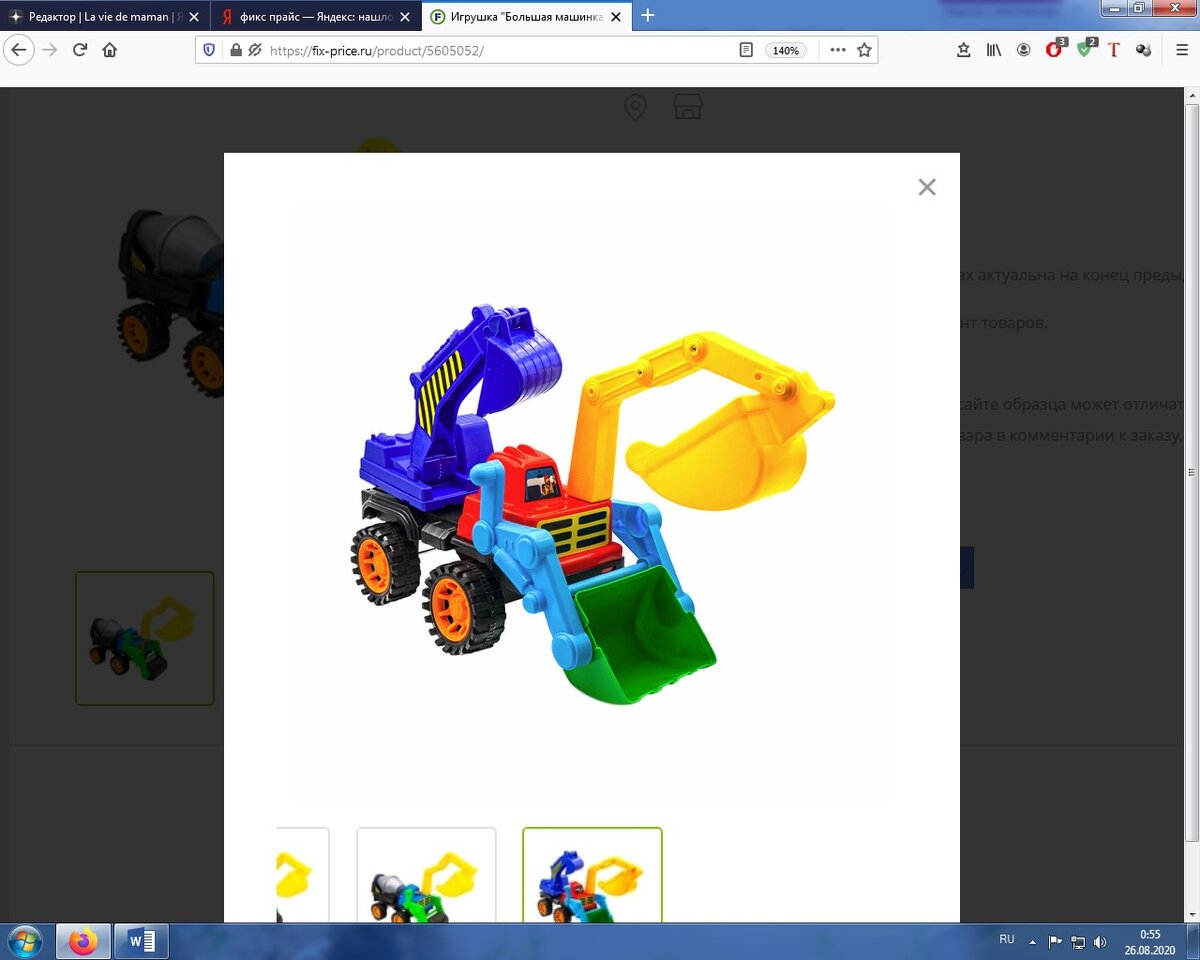Open page actions three-dot menu
Viewport: 1200px width, 960px height.
point(838,50)
